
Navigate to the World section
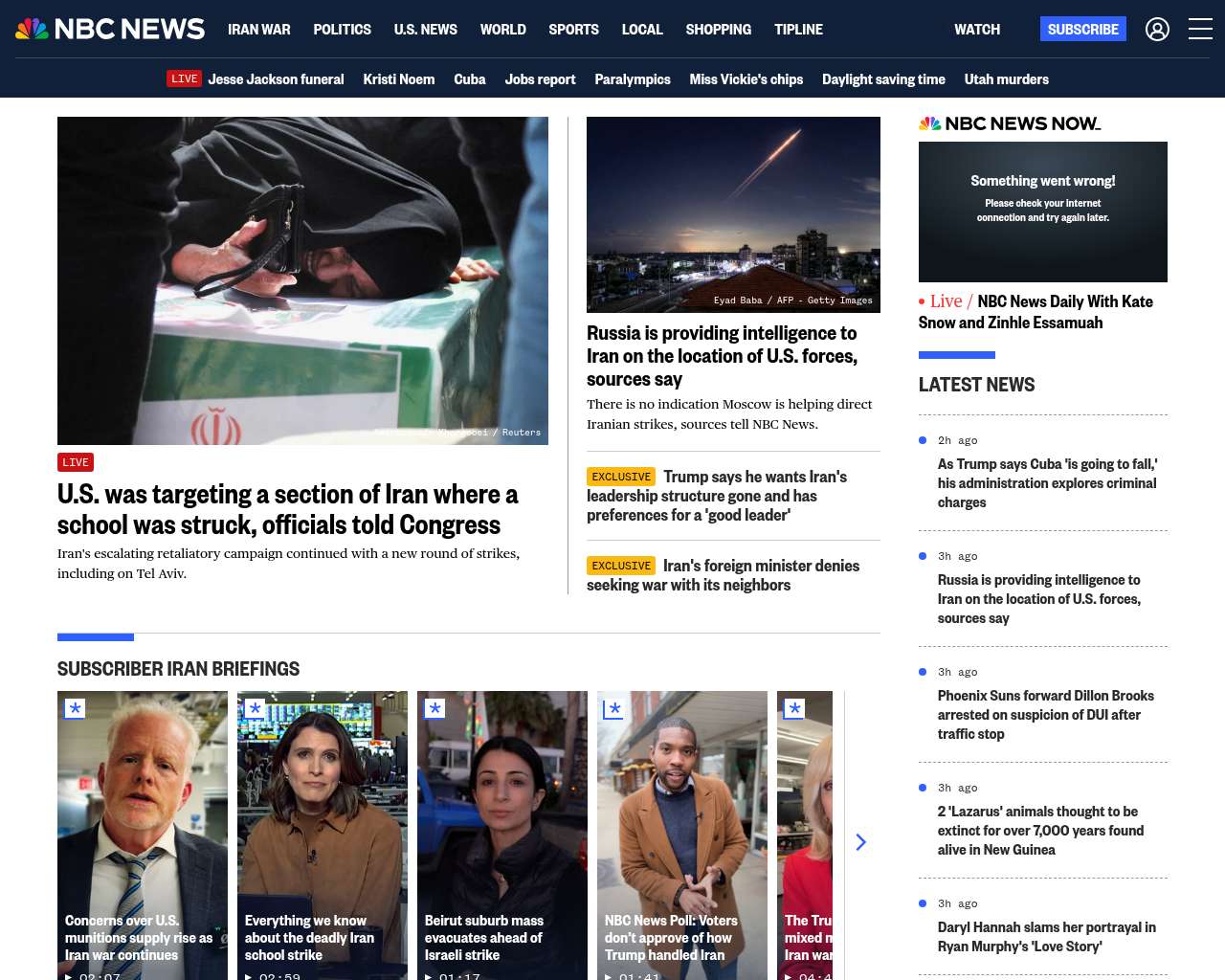click(x=503, y=30)
